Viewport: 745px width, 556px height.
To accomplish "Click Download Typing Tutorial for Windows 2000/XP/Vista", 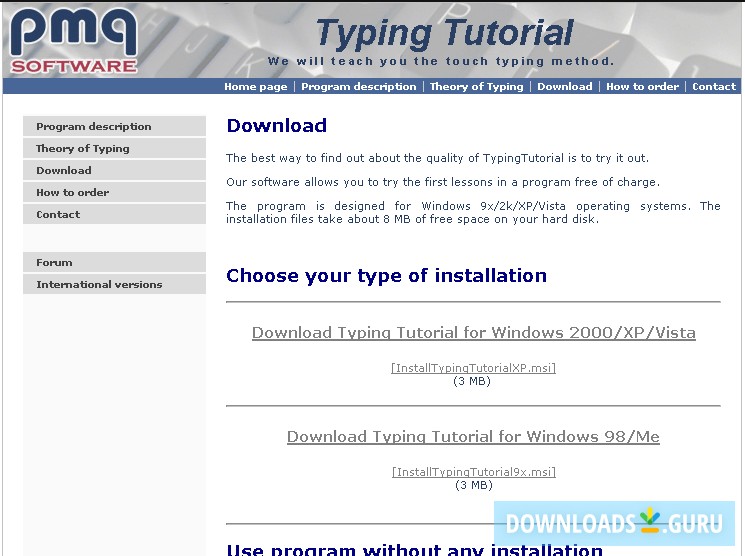I will [x=474, y=333].
